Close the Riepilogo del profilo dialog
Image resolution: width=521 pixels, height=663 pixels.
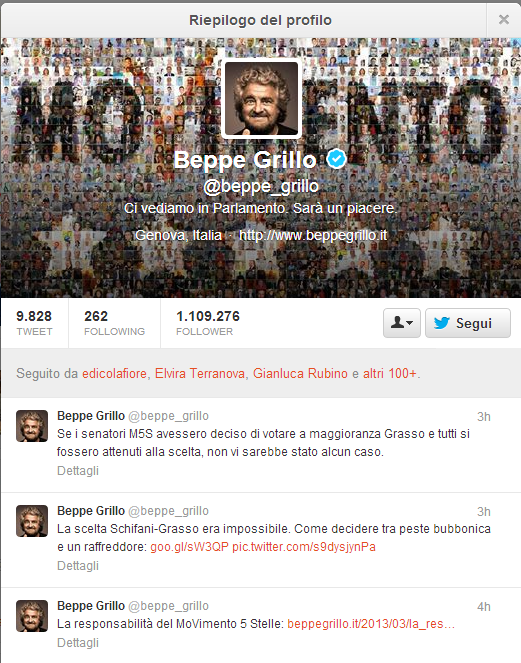click(x=503, y=19)
